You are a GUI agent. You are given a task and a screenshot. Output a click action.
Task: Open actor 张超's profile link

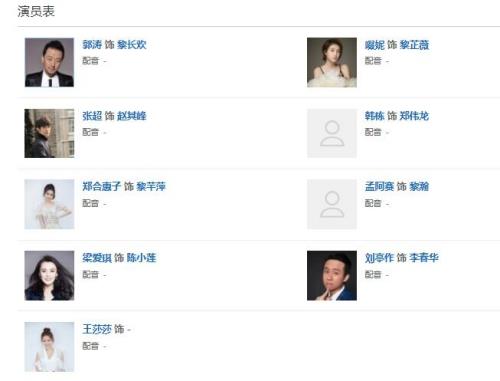coord(92,116)
